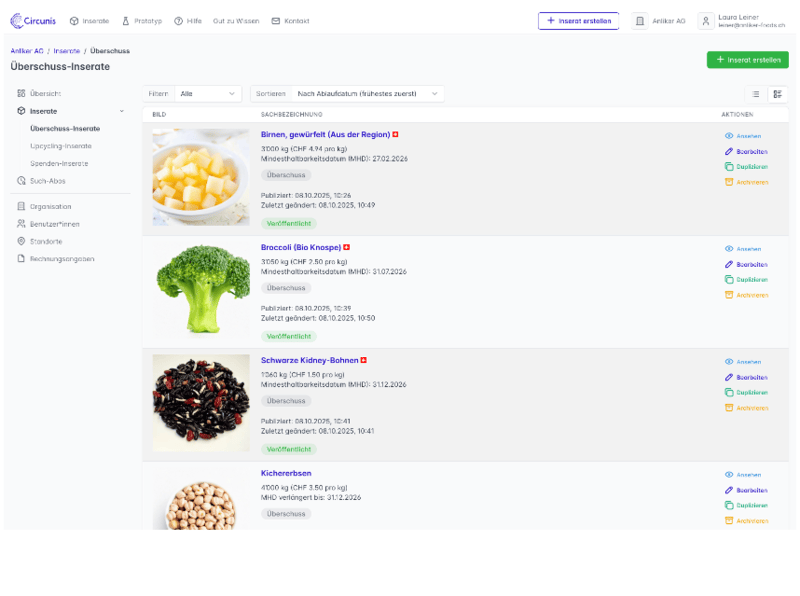Open the Kontakt item in top navigation
The image size is (800, 596).
290,20
